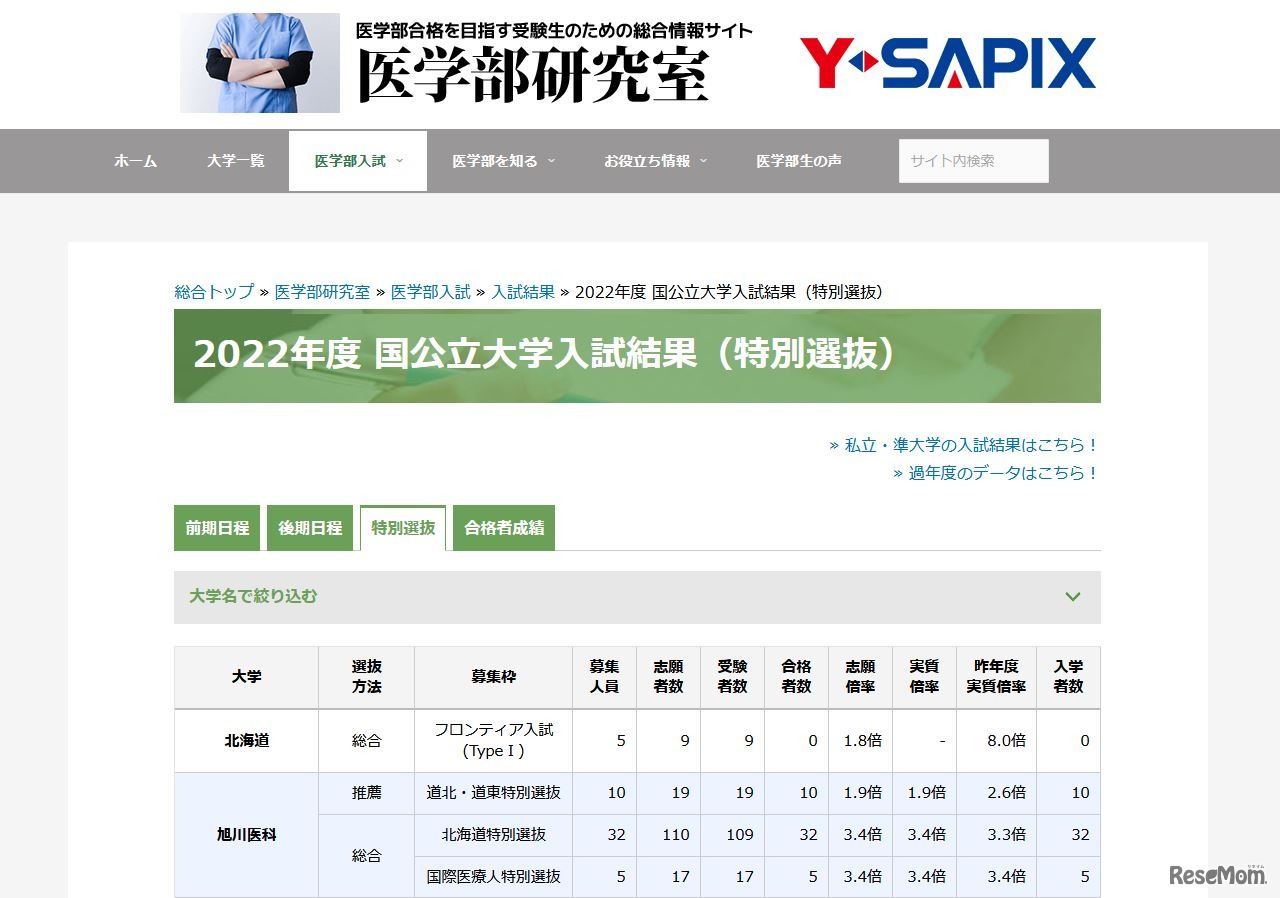Open the 医学部を知る dropdown menu
The image size is (1280, 898).
495,160
